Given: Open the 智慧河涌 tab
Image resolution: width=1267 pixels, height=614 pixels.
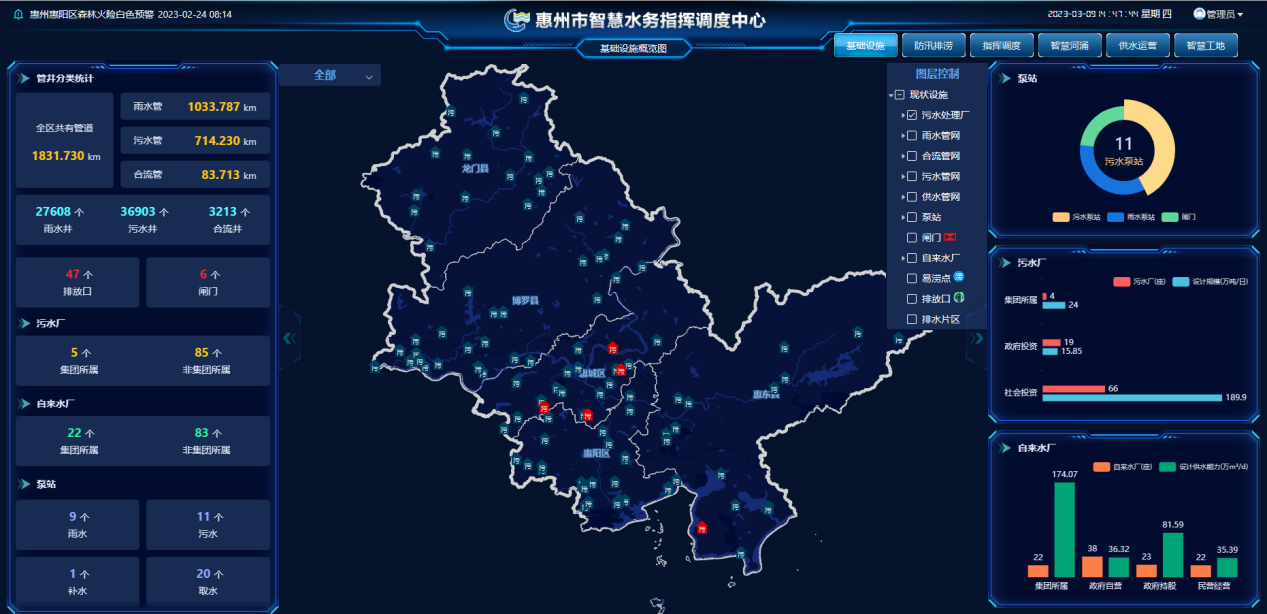Looking at the screenshot, I should point(1069,46).
